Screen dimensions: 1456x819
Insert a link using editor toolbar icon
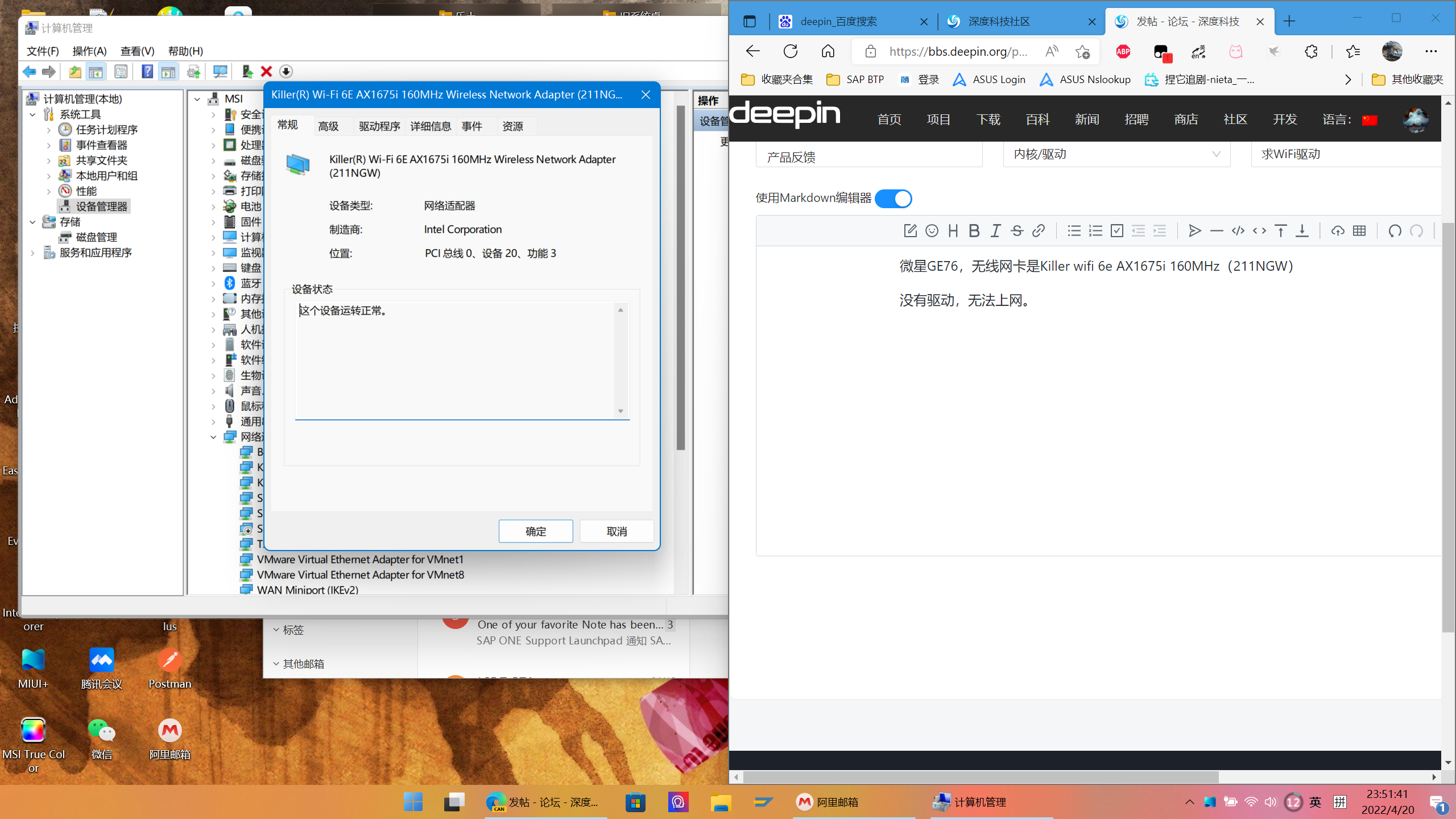(x=1039, y=231)
